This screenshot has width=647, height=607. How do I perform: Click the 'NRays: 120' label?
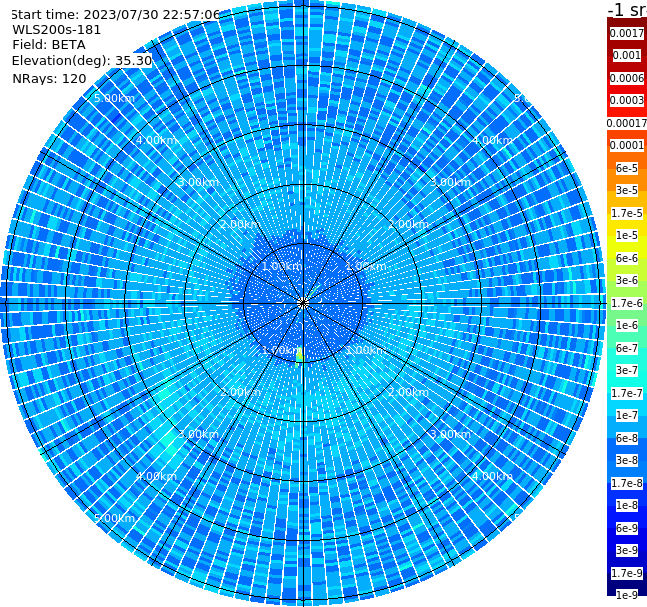coord(49,78)
